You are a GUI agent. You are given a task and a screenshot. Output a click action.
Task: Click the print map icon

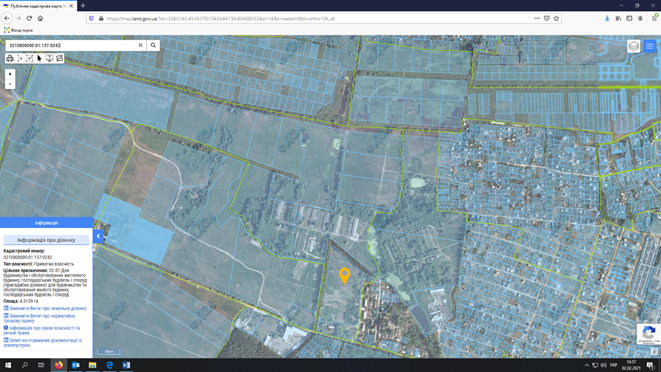[10, 58]
